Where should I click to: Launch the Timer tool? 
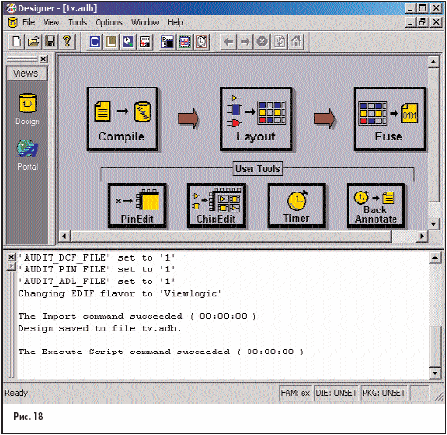(x=296, y=206)
